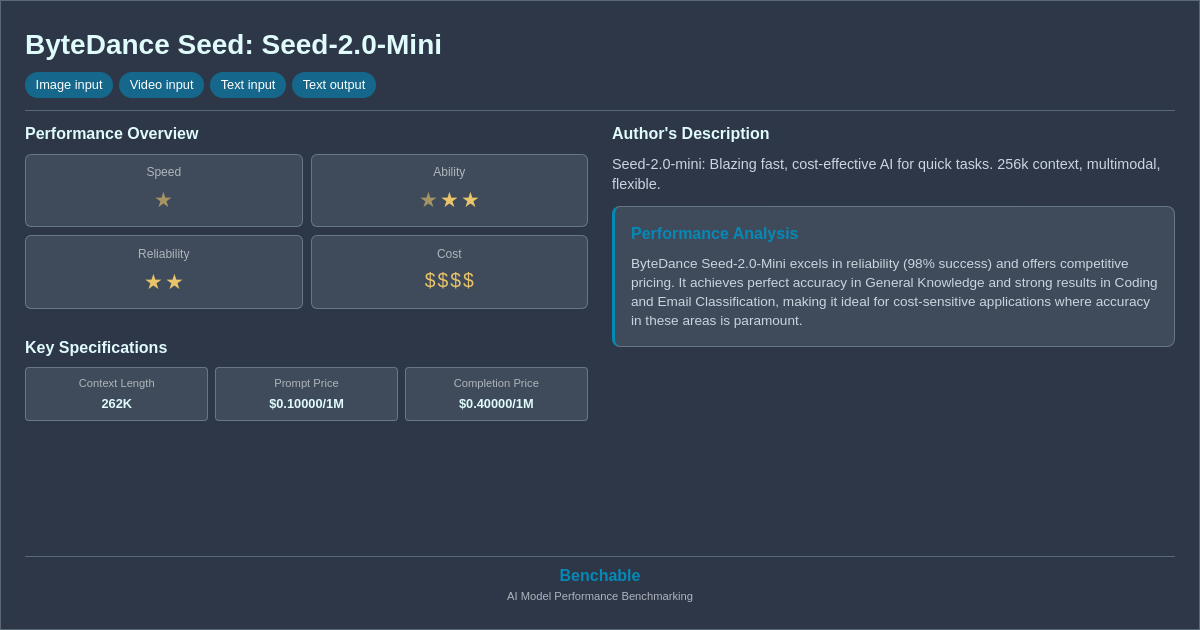Screen dimensions: 1200x630
Task: Click the Text input tag
Action: (248, 85)
